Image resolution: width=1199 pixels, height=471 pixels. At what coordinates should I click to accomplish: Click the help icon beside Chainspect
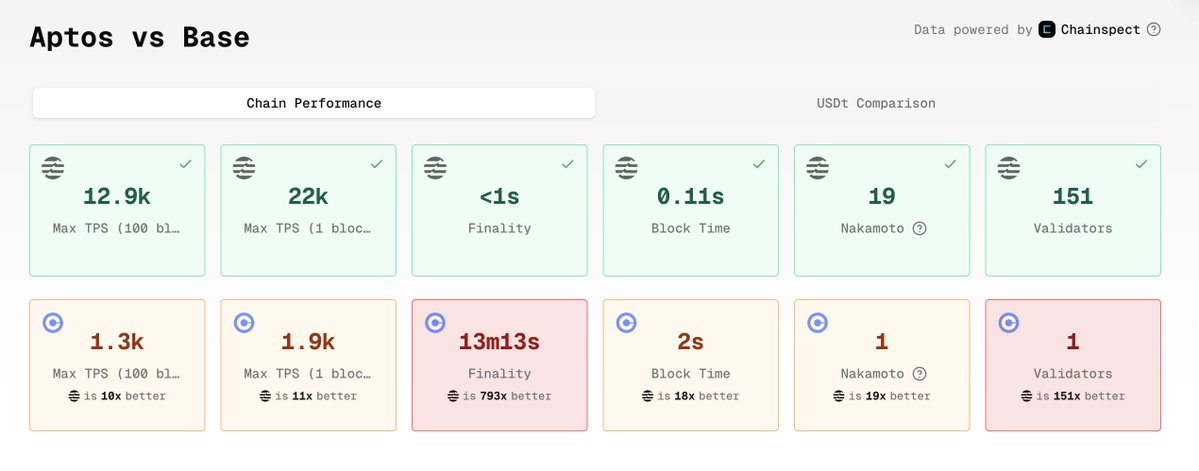(1154, 30)
